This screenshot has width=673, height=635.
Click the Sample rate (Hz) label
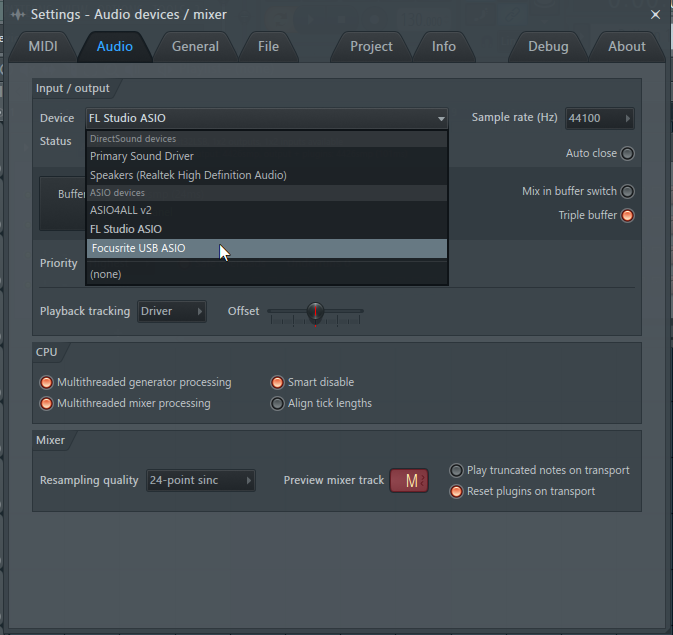(x=514, y=118)
